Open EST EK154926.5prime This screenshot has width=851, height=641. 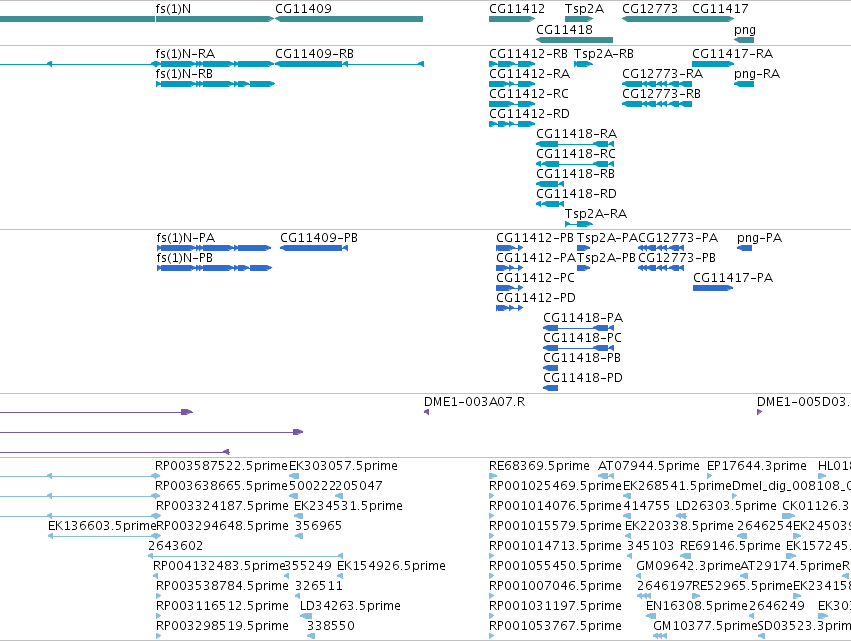391,566
